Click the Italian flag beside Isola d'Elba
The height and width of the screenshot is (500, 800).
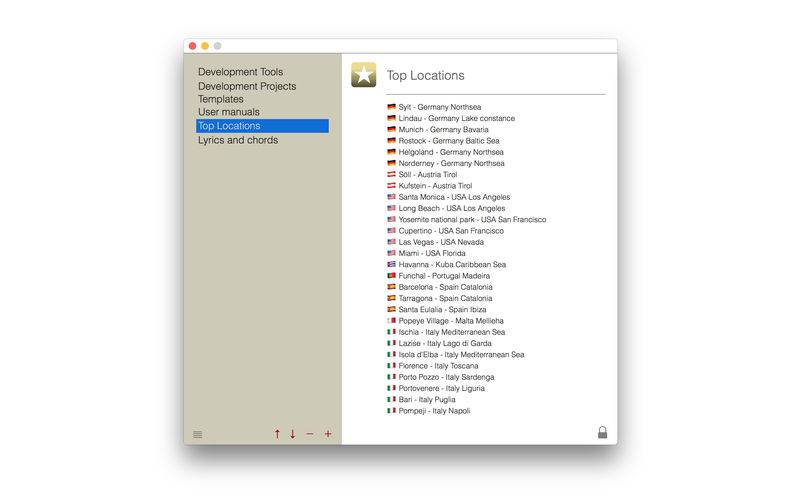pyautogui.click(x=391, y=354)
